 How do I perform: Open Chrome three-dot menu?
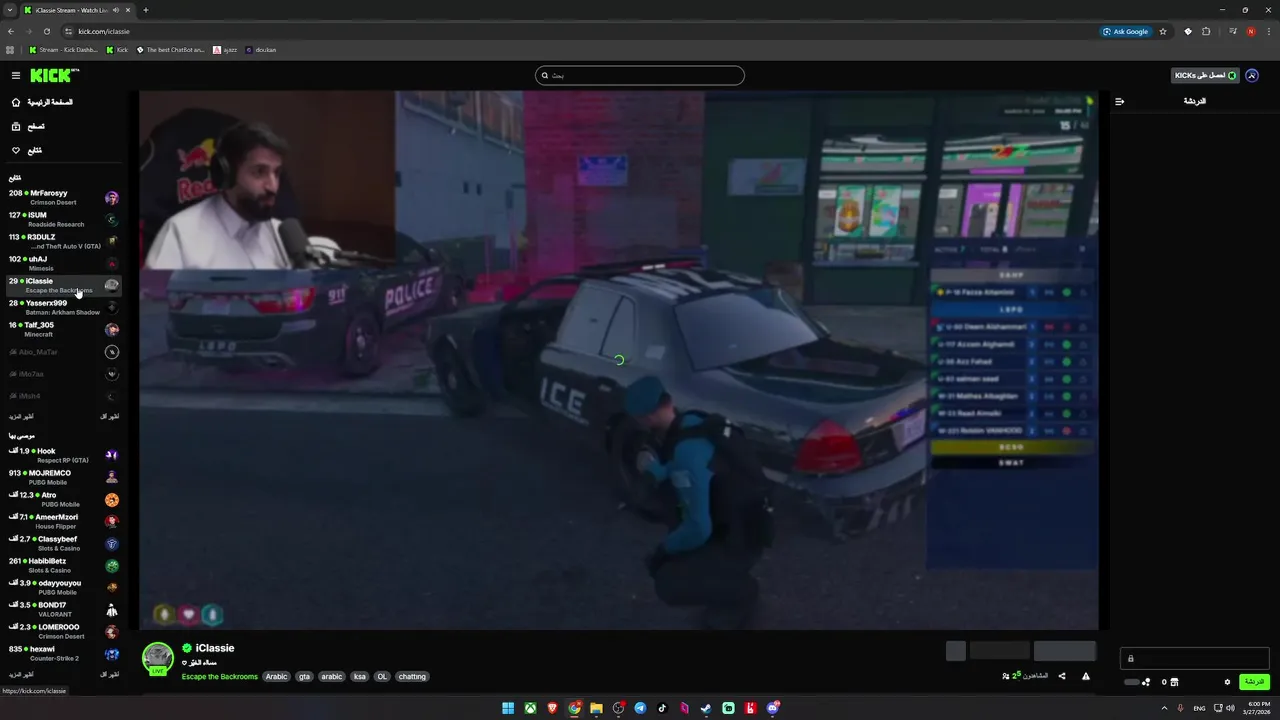point(1269,31)
